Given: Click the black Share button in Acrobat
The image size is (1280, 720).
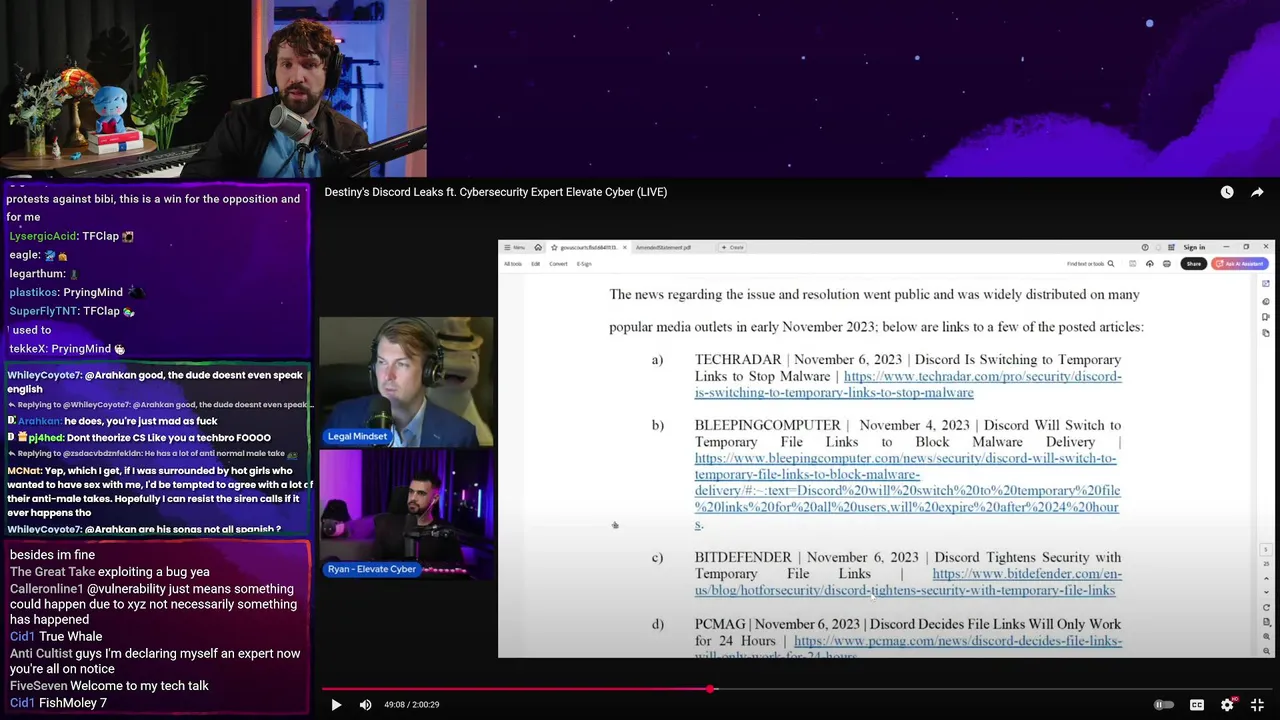Looking at the screenshot, I should pyautogui.click(x=1194, y=264).
